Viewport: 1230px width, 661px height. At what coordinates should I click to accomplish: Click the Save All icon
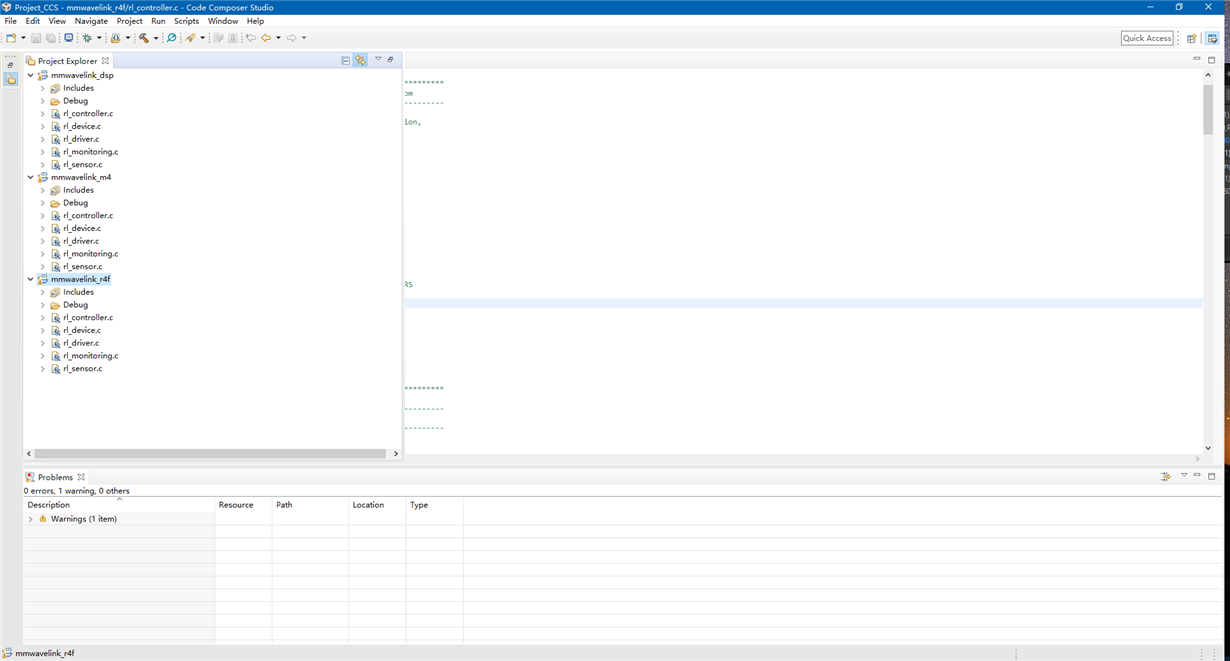51,38
